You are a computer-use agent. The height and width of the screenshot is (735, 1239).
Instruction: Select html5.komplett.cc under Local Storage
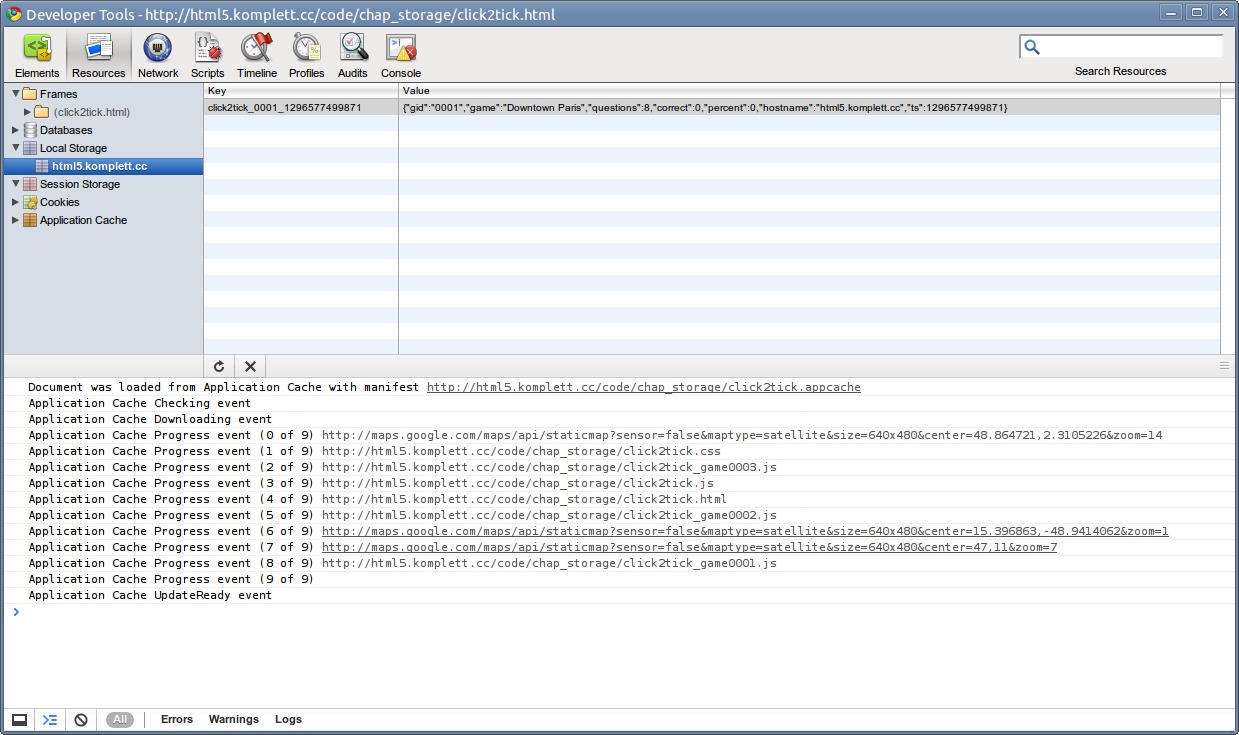[99, 166]
